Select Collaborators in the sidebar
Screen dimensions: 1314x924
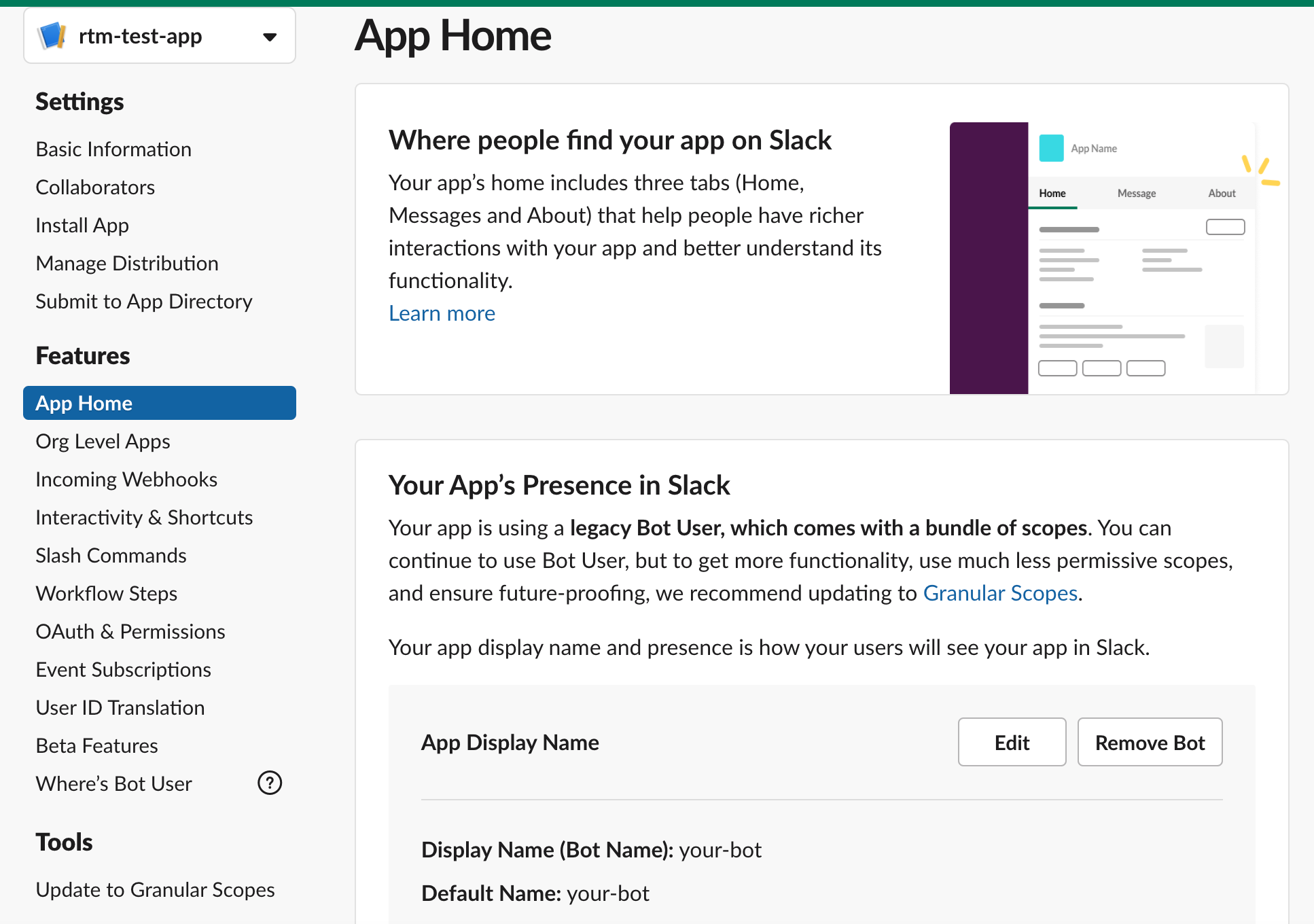click(94, 187)
